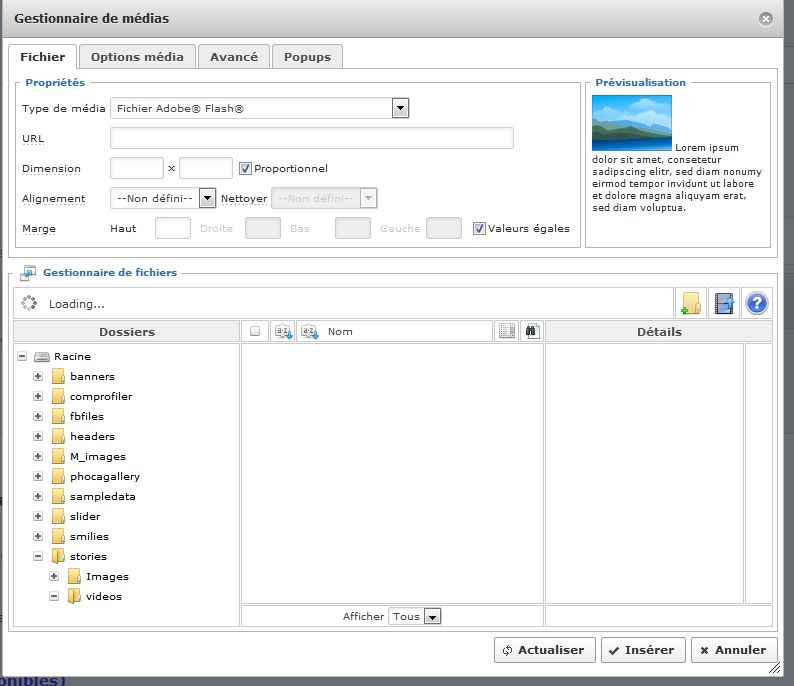Click the sort icon beside Nom
Viewport: 794px width, 686px height.
309,331
